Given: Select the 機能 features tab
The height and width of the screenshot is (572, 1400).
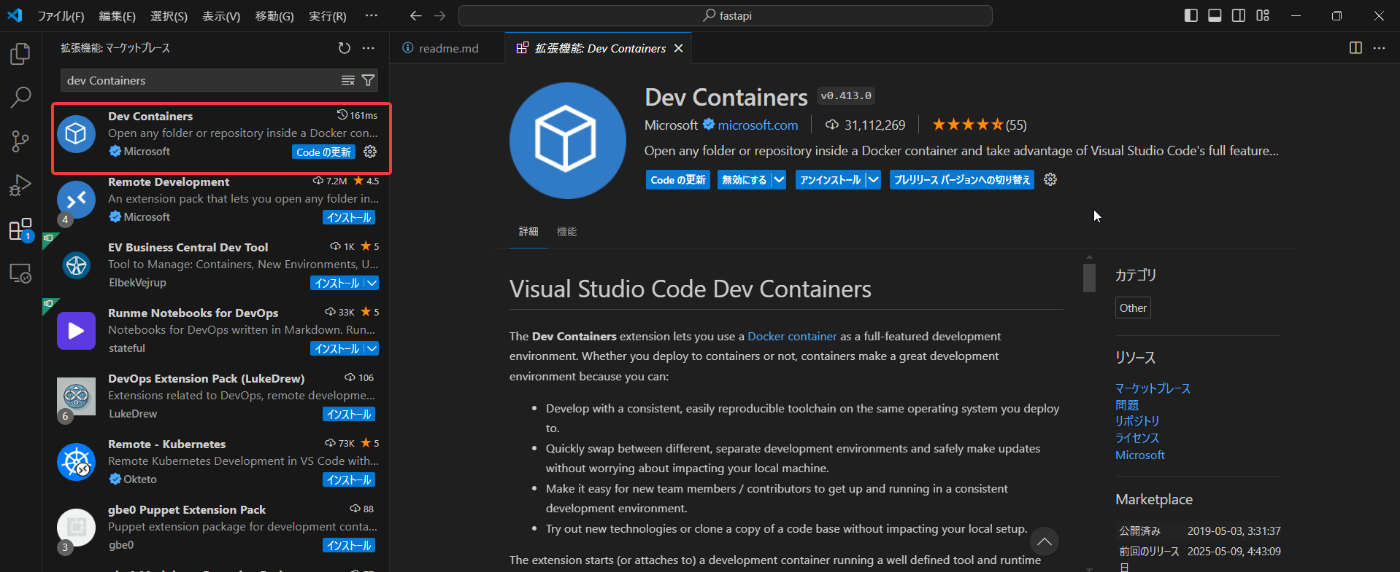Looking at the screenshot, I should [567, 231].
